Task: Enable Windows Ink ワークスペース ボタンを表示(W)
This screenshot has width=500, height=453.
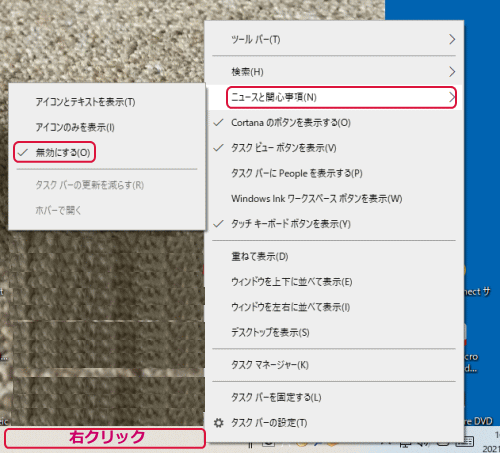Action: click(334, 199)
